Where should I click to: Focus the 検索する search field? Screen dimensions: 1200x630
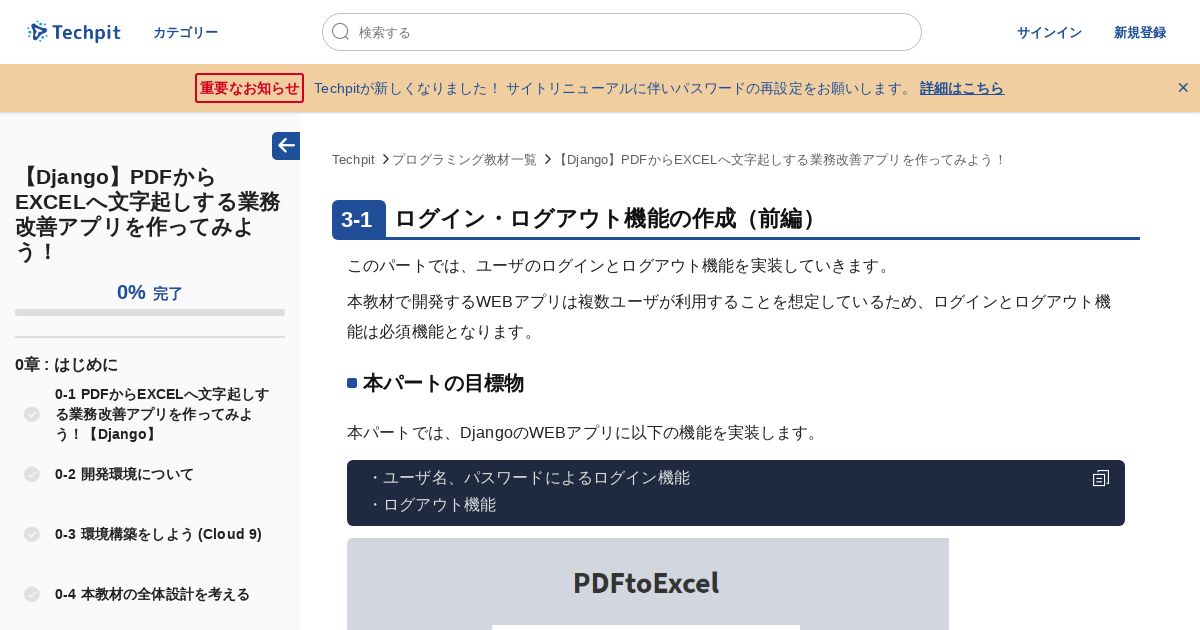(622, 32)
